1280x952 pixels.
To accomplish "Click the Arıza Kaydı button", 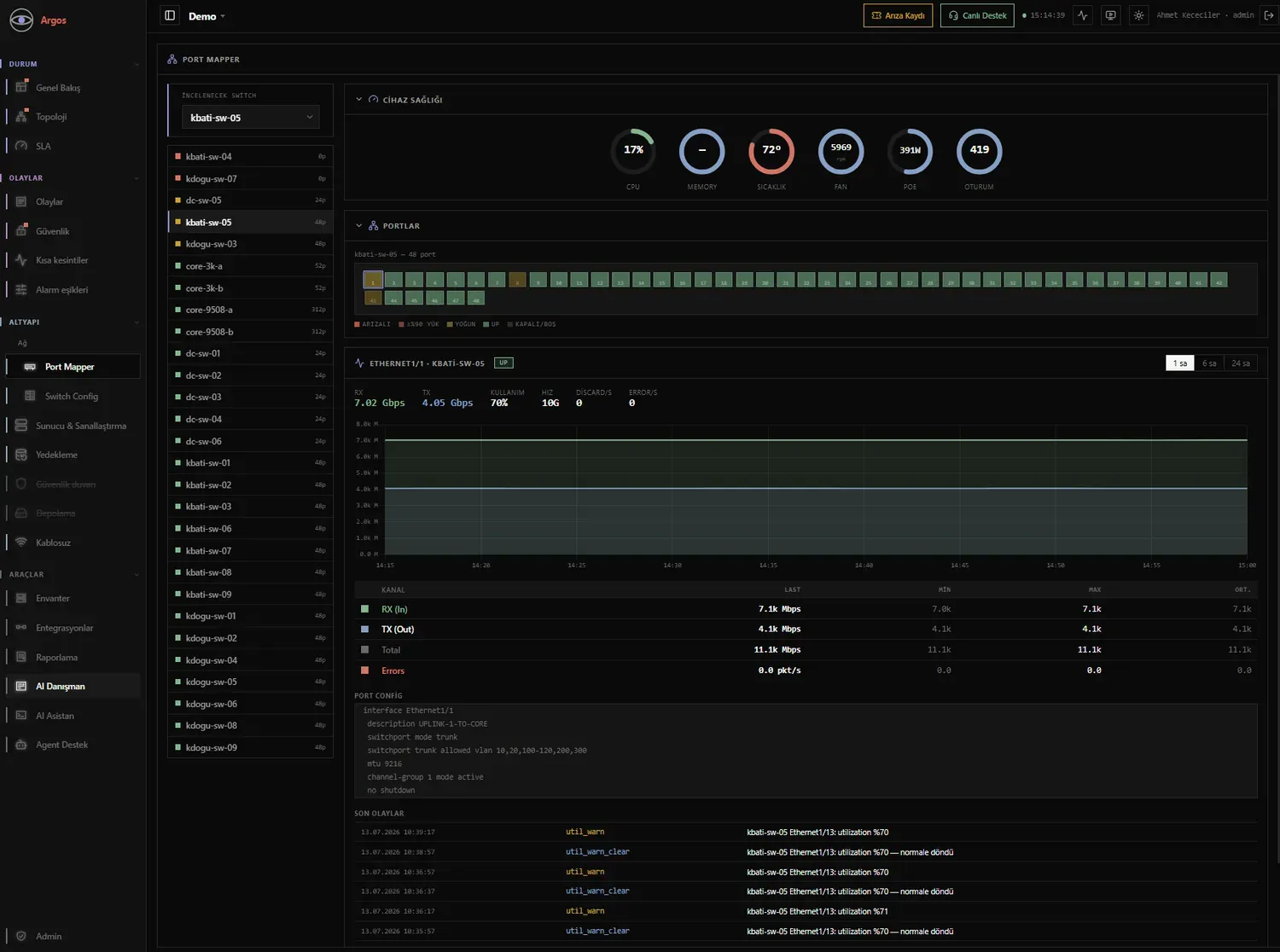I will pyautogui.click(x=898, y=15).
